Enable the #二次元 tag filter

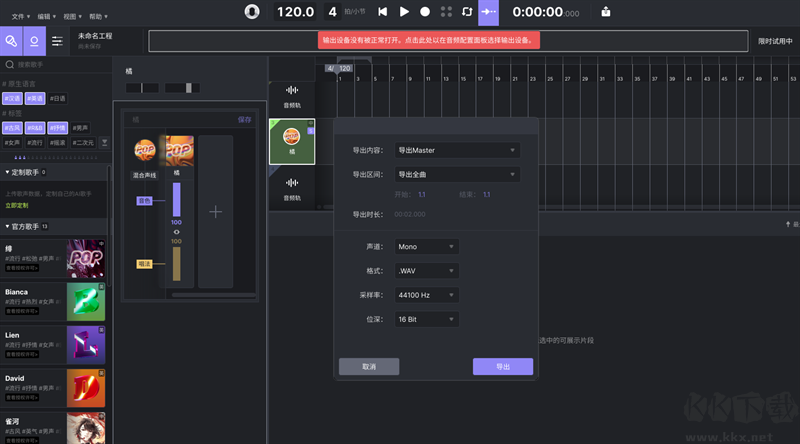[83, 142]
